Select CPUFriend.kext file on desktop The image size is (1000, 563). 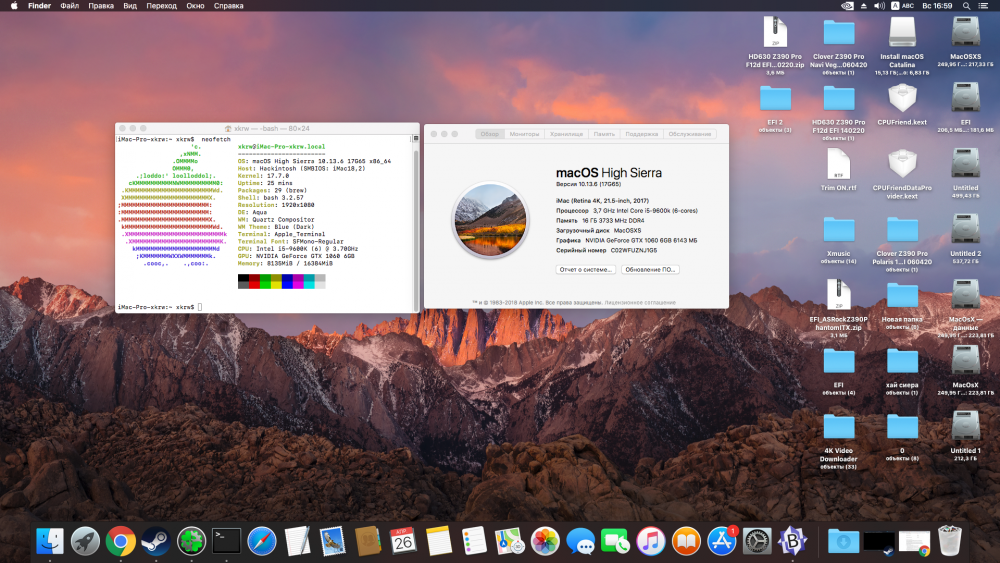902,99
